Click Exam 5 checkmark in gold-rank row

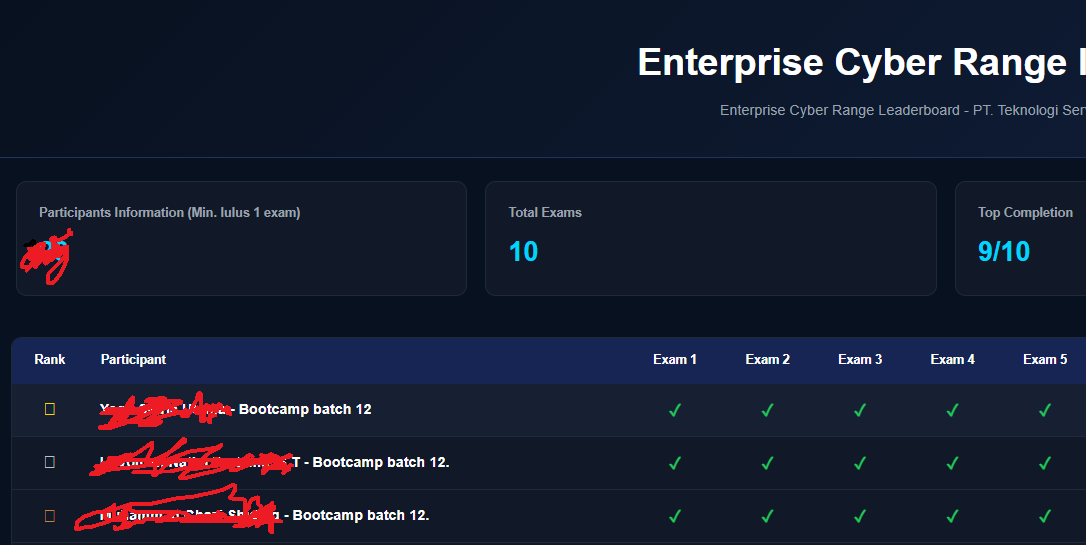[1045, 410]
